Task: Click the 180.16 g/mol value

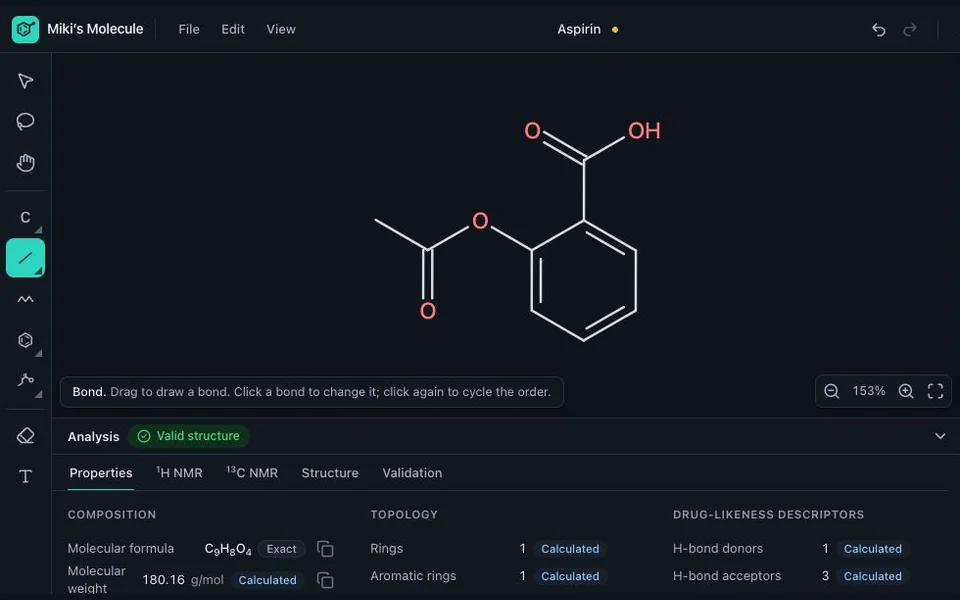Action: pos(182,580)
